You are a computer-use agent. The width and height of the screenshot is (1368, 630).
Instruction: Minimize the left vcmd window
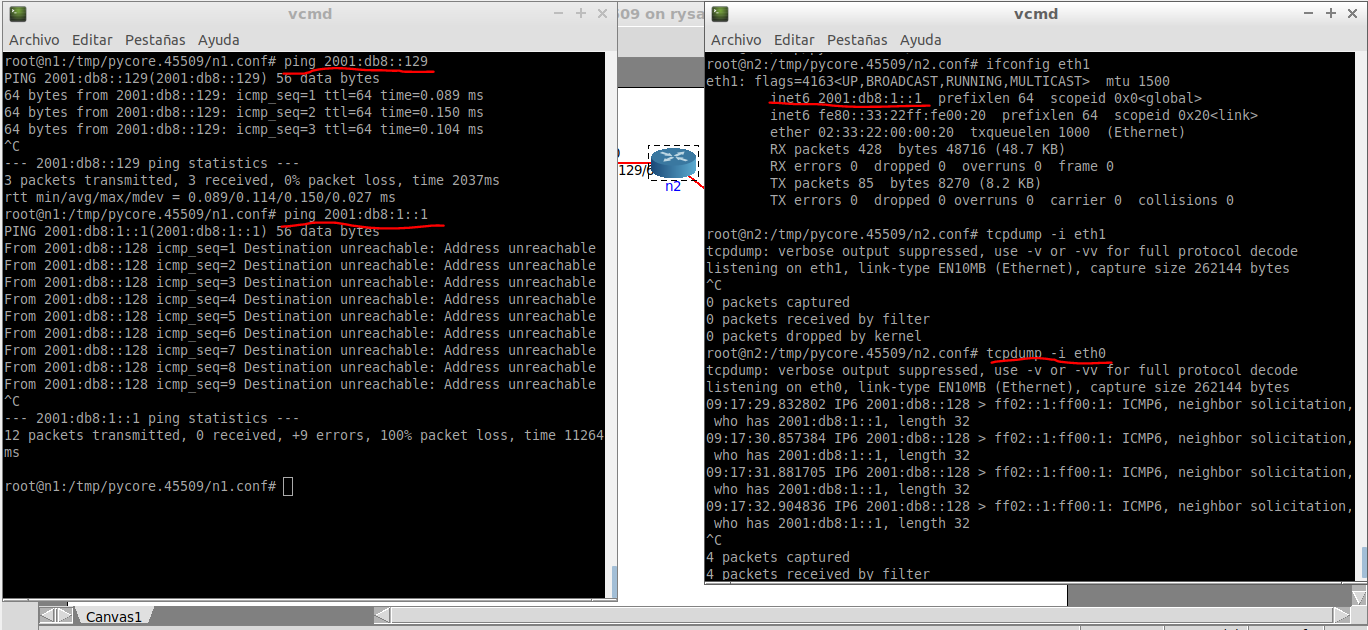(559, 14)
